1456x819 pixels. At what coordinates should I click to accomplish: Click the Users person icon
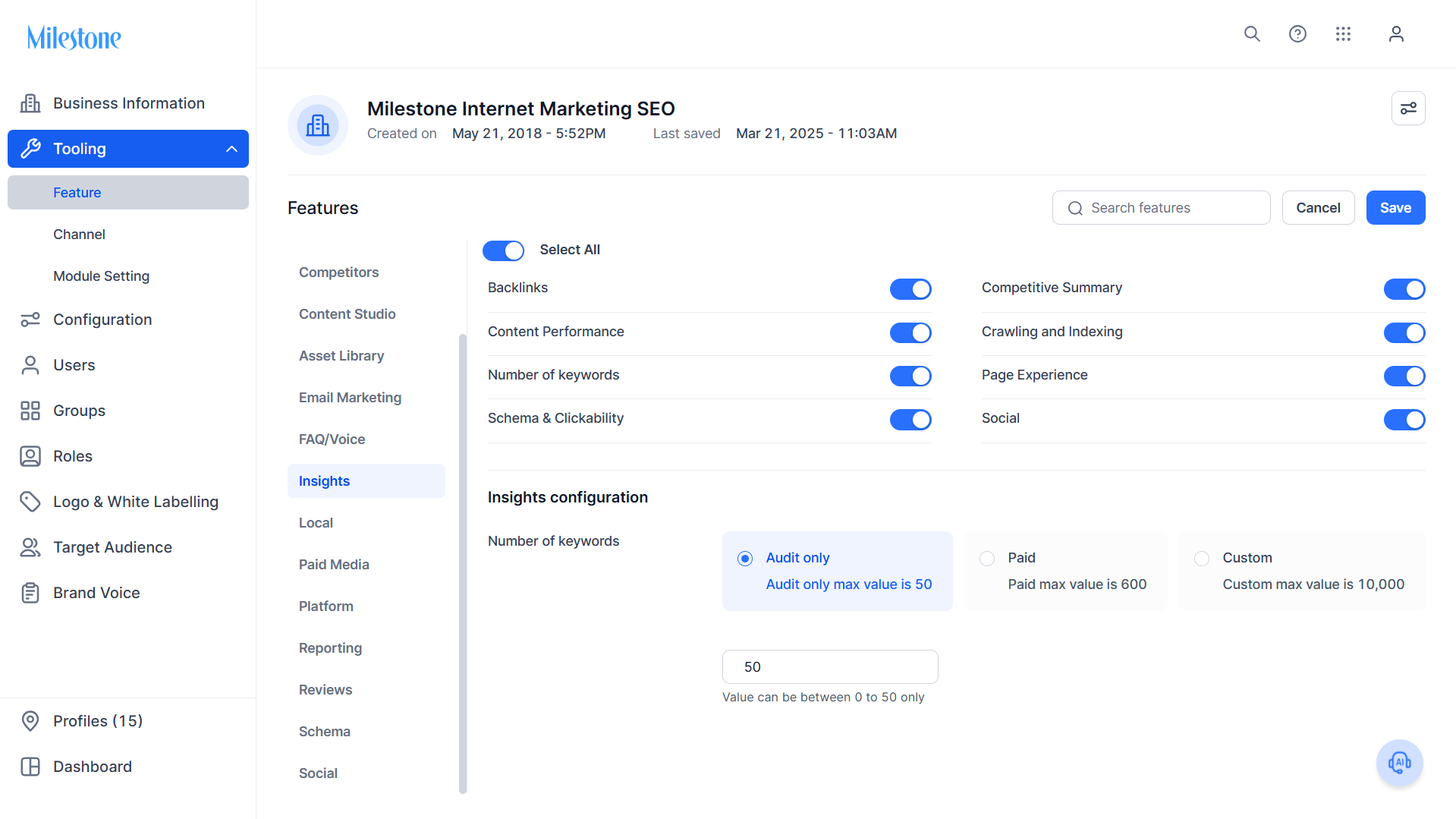tap(30, 365)
